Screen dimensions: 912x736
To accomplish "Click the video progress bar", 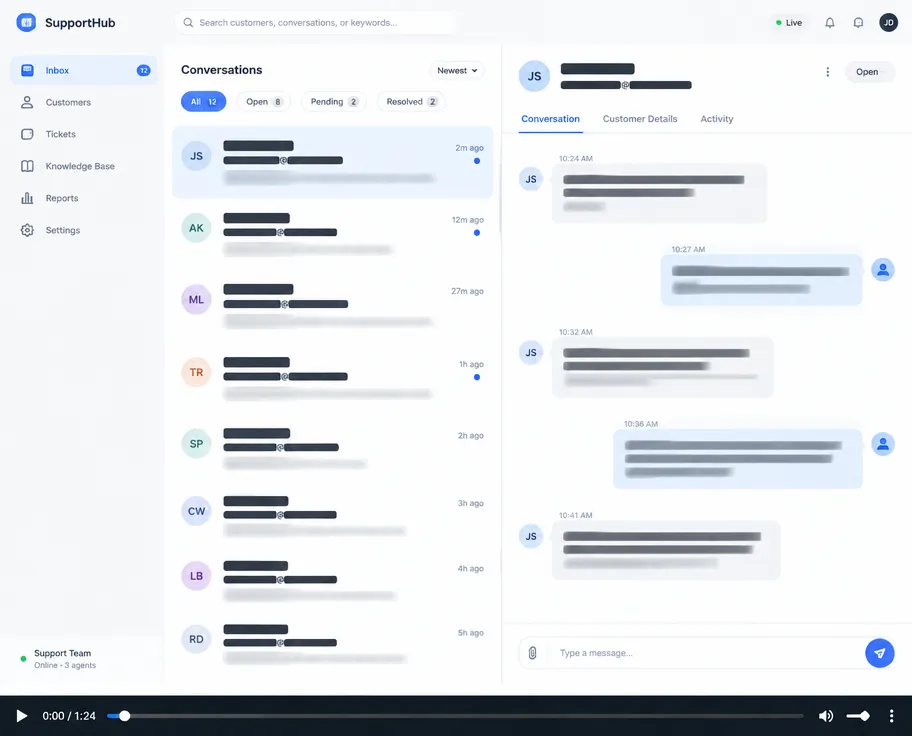I will [455, 716].
